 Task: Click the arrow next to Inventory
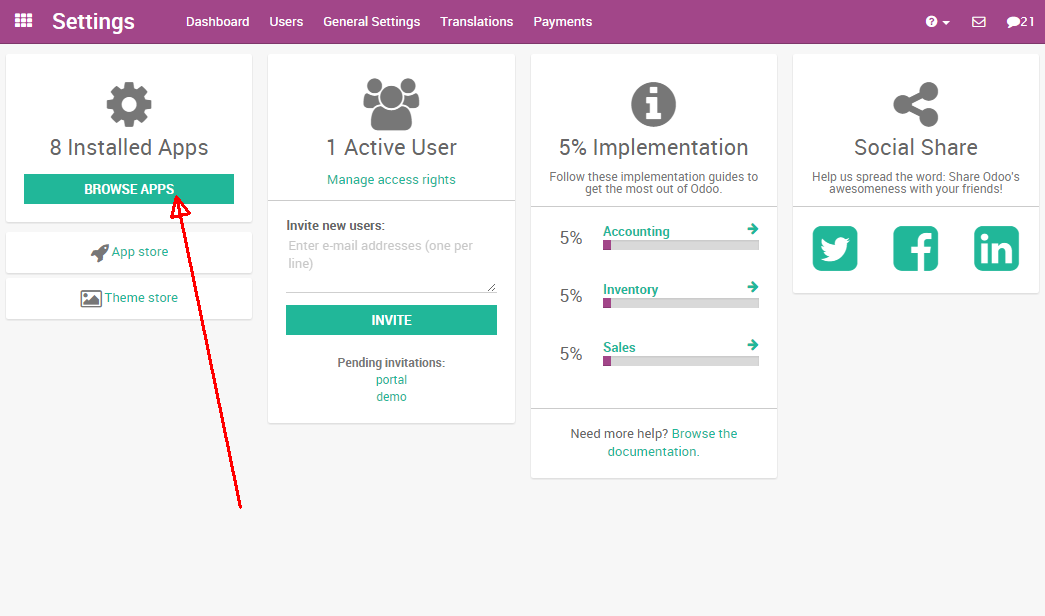(x=752, y=287)
